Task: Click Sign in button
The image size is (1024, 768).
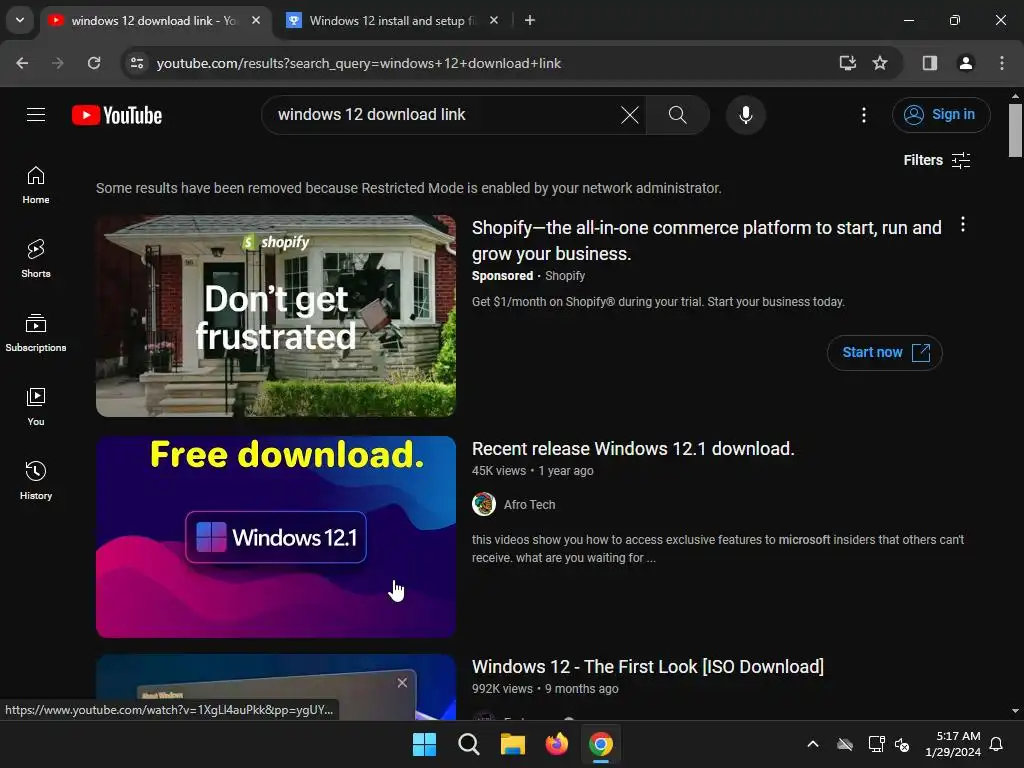Action: click(940, 115)
